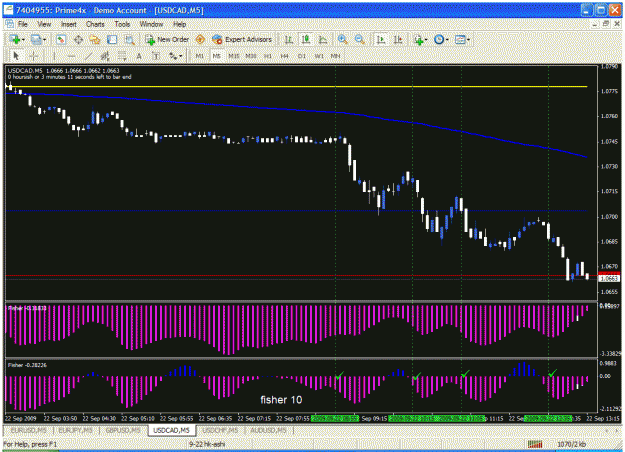This screenshot has width=625, height=452.
Task: Expand the New Chart dropdown arrow
Action: (x=23, y=40)
